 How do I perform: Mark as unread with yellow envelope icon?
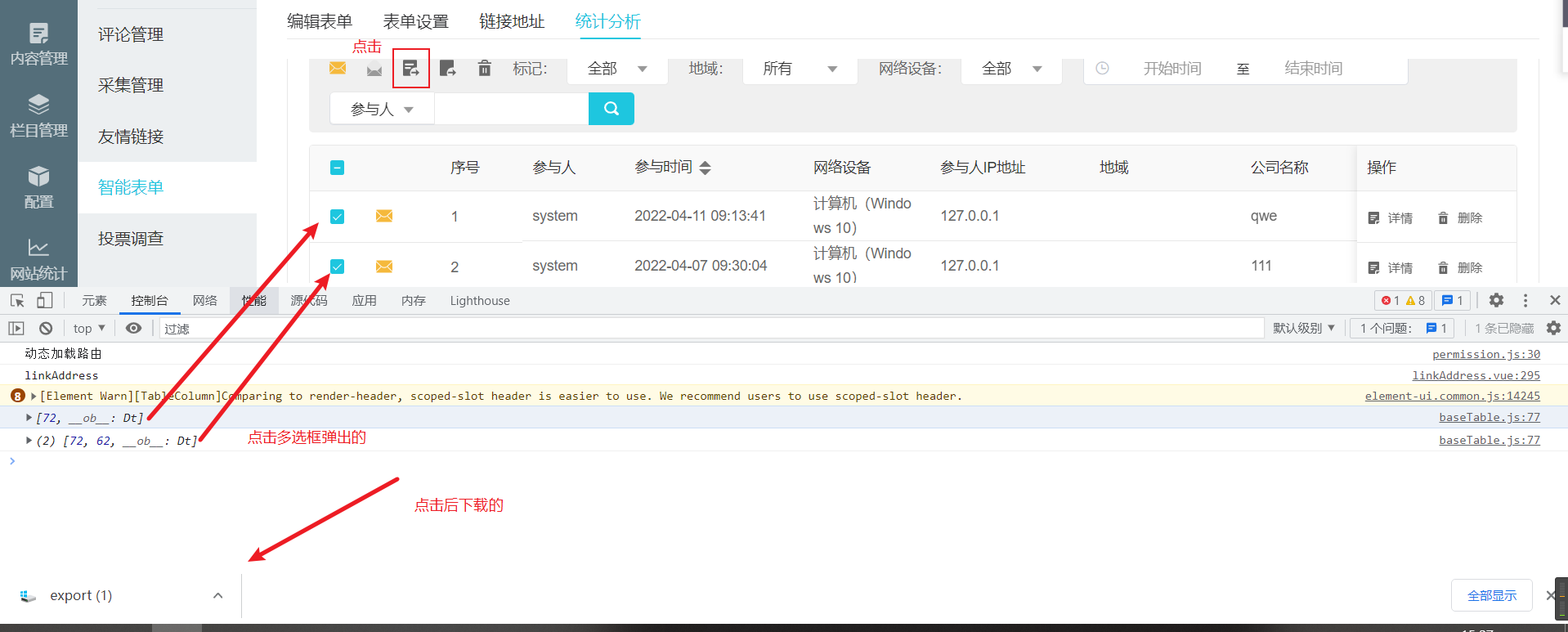338,68
